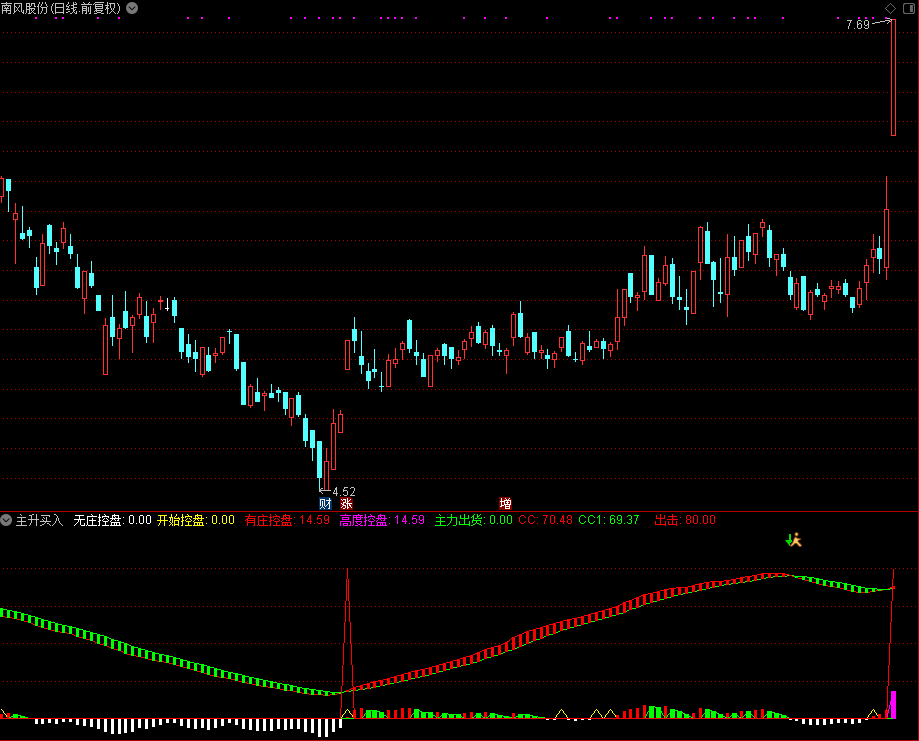The image size is (919, 741).
Task: Click the green 主力出货 0.00 label
Action: 473,520
